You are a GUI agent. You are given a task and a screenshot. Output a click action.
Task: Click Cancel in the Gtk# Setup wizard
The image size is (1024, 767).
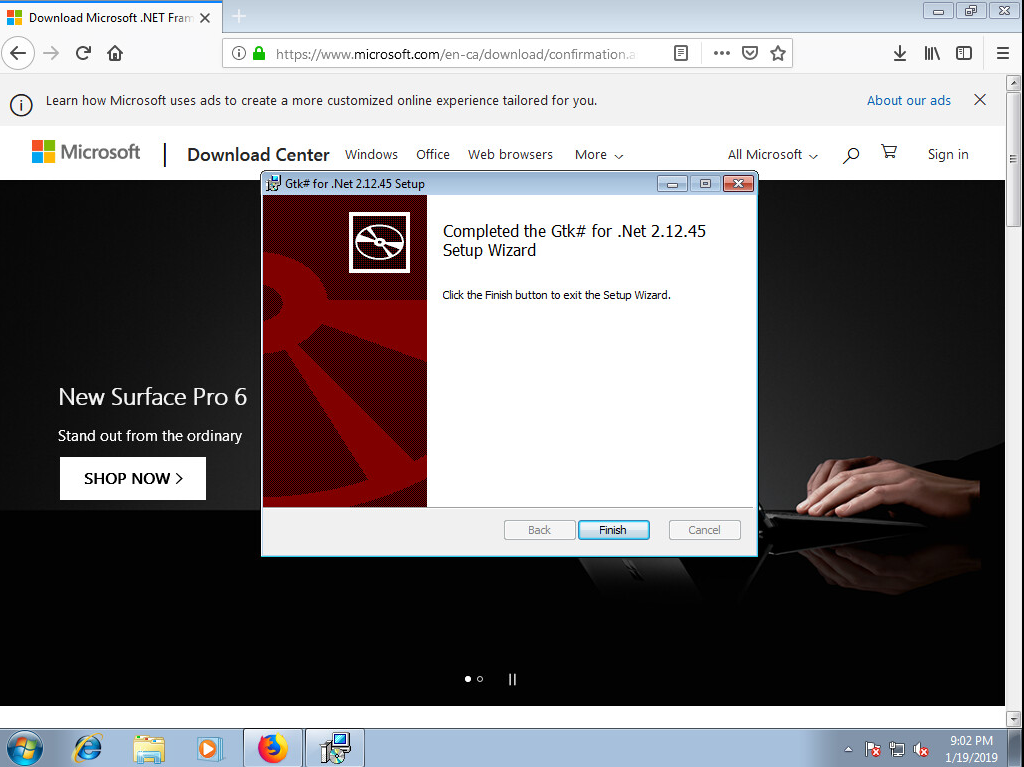705,530
